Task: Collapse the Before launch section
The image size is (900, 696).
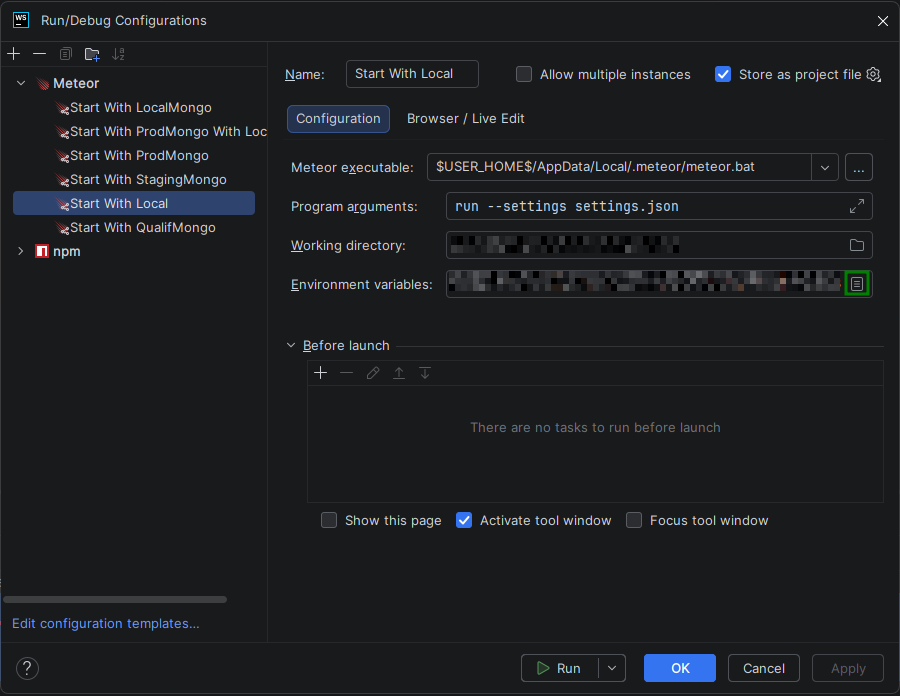Action: click(x=292, y=345)
